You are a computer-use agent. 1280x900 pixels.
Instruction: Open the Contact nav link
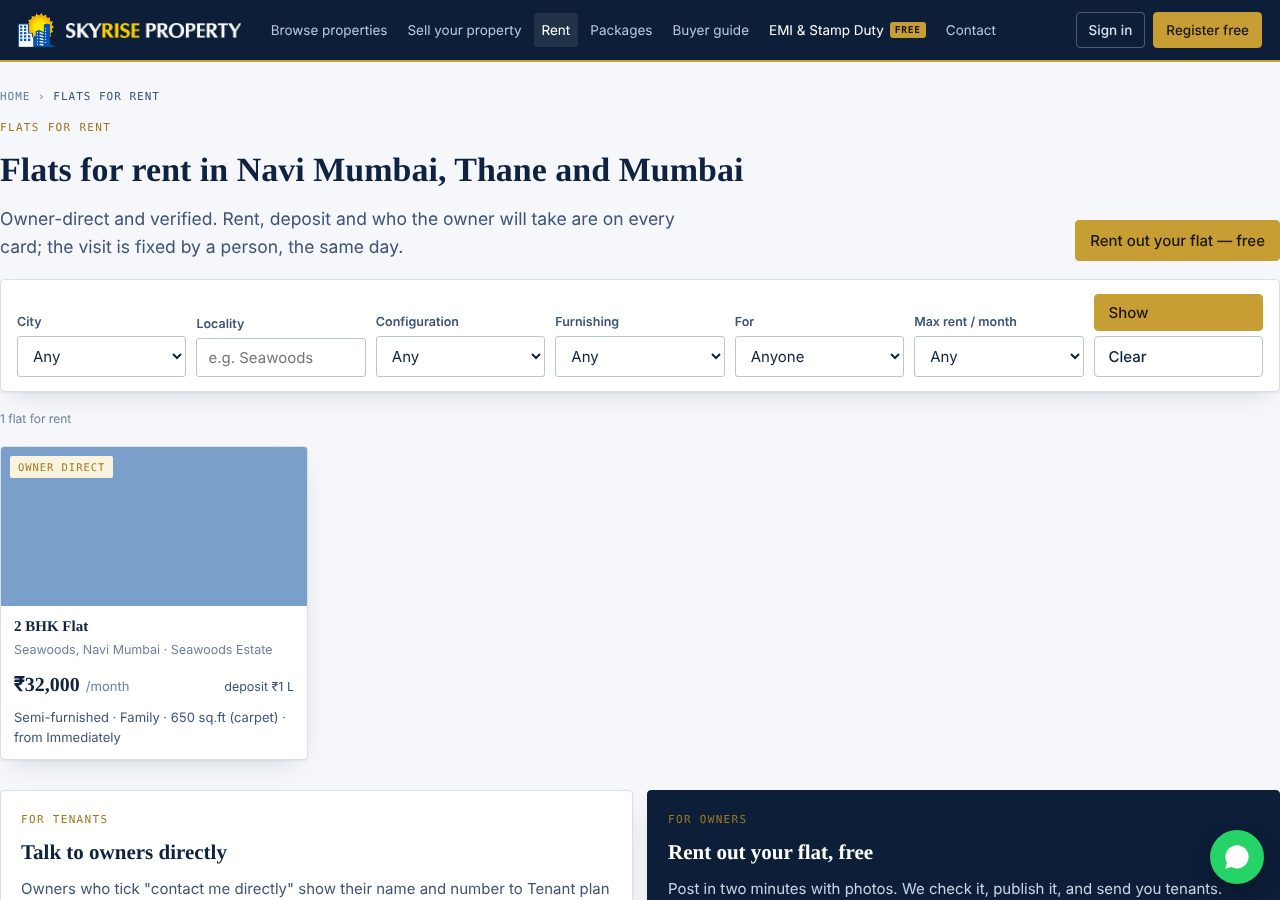click(x=971, y=30)
